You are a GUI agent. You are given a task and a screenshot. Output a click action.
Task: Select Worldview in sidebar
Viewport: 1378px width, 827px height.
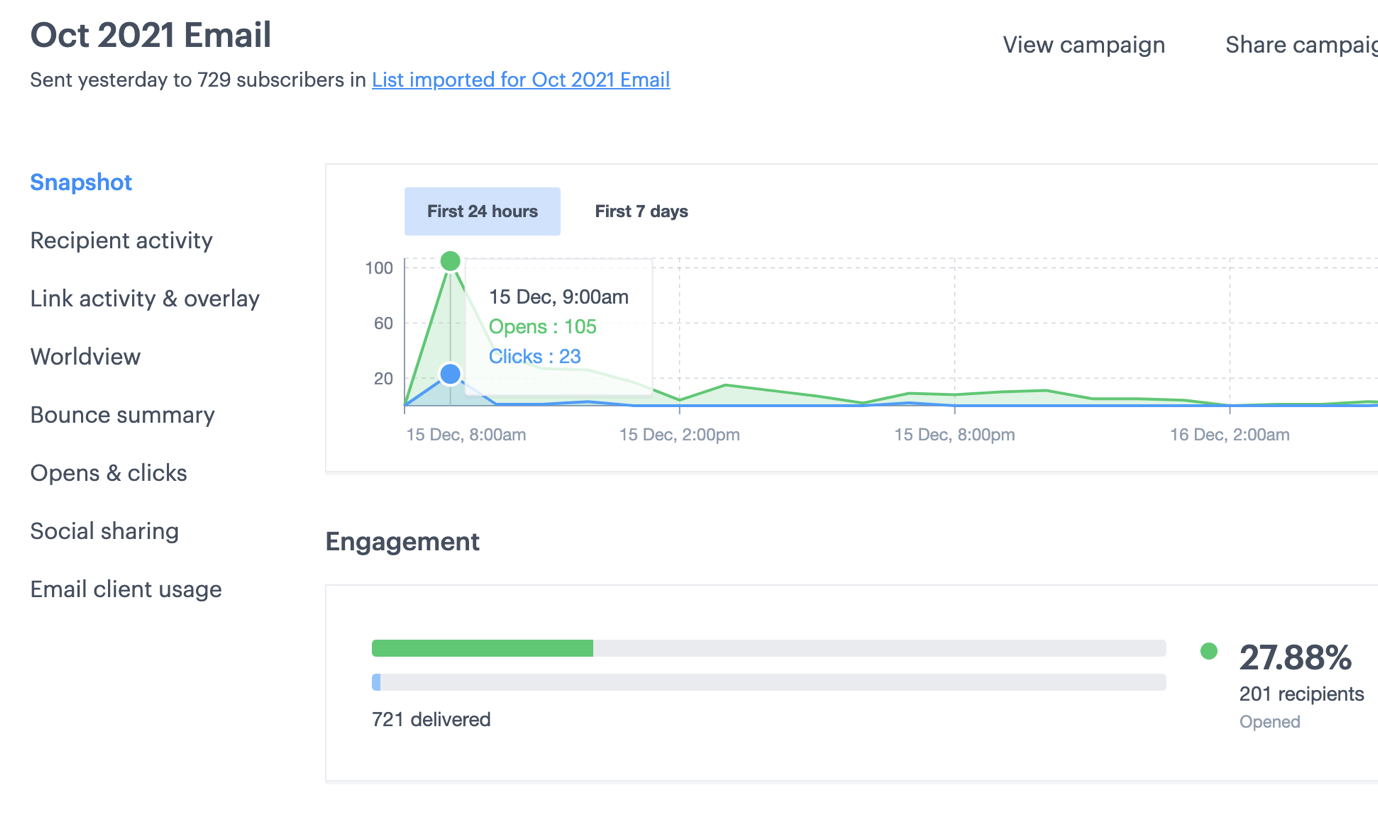pos(85,356)
